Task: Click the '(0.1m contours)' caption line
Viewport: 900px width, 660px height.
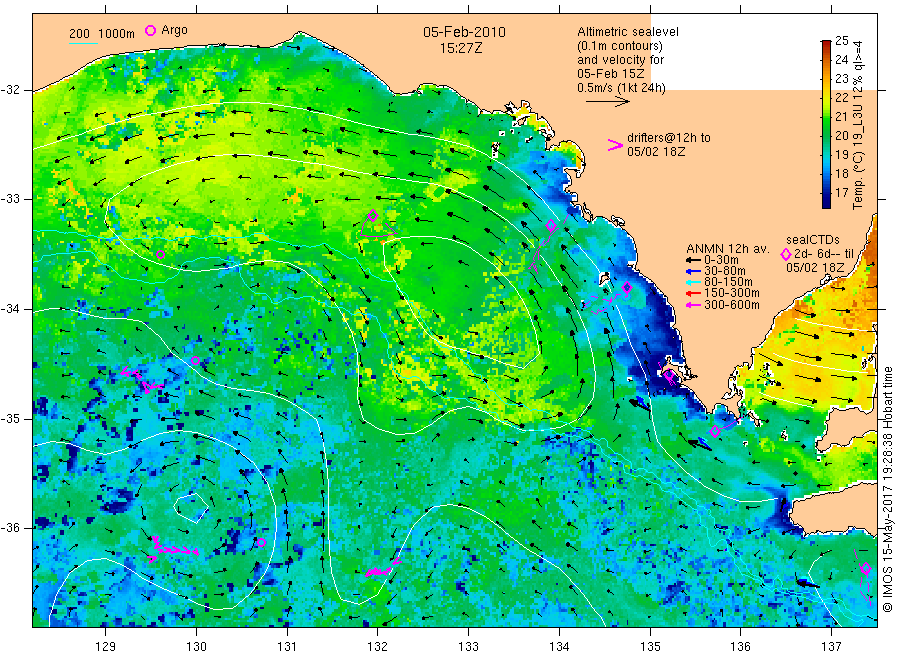Action: [x=620, y=46]
